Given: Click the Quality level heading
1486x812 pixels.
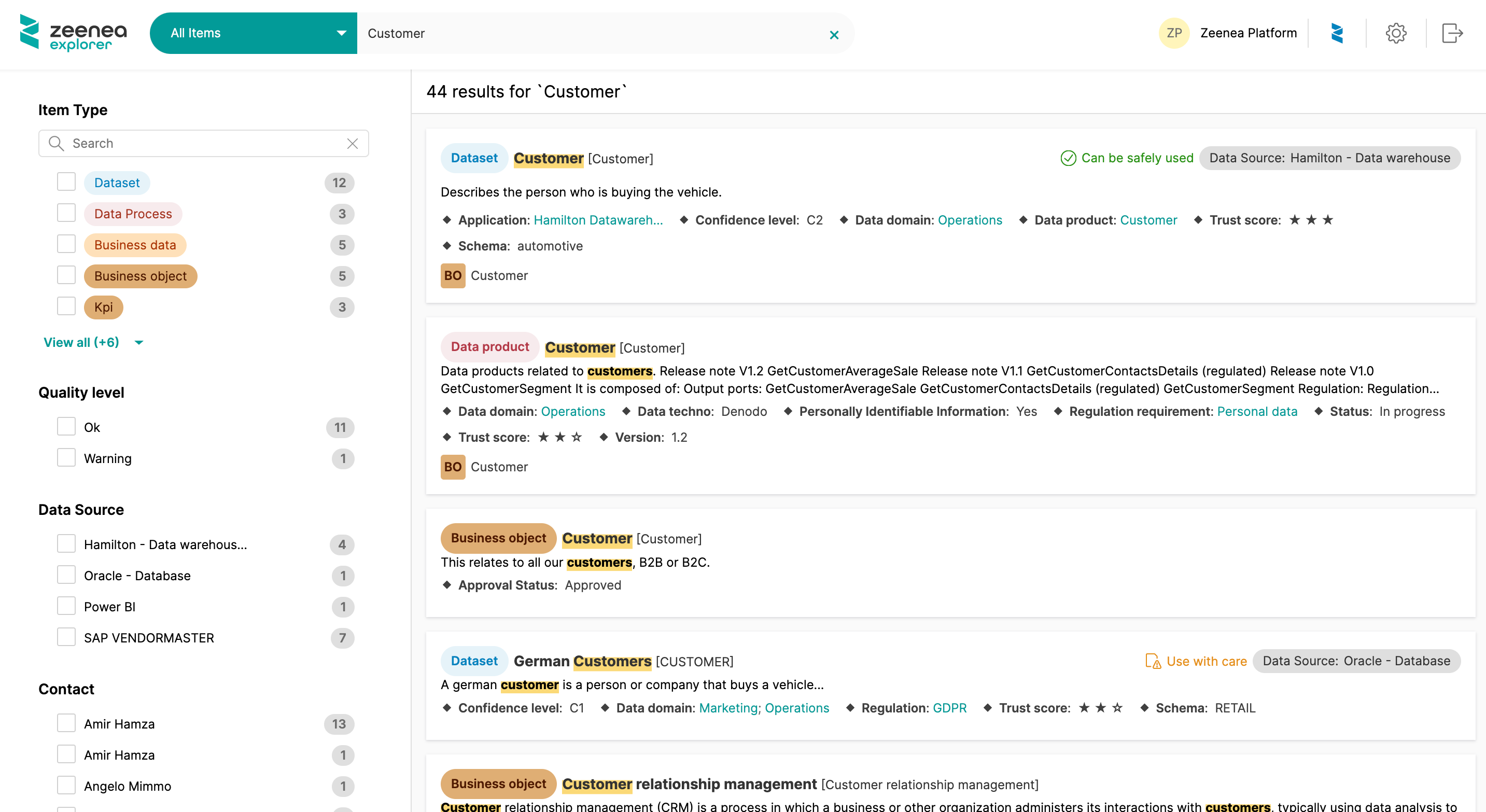Looking at the screenshot, I should [81, 392].
